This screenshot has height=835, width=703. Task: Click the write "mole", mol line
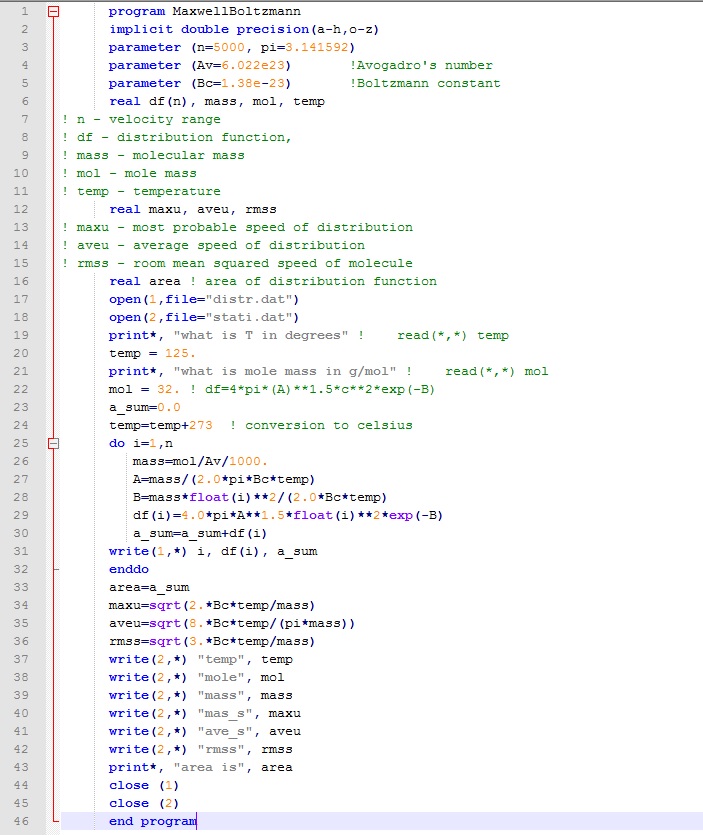[197, 677]
